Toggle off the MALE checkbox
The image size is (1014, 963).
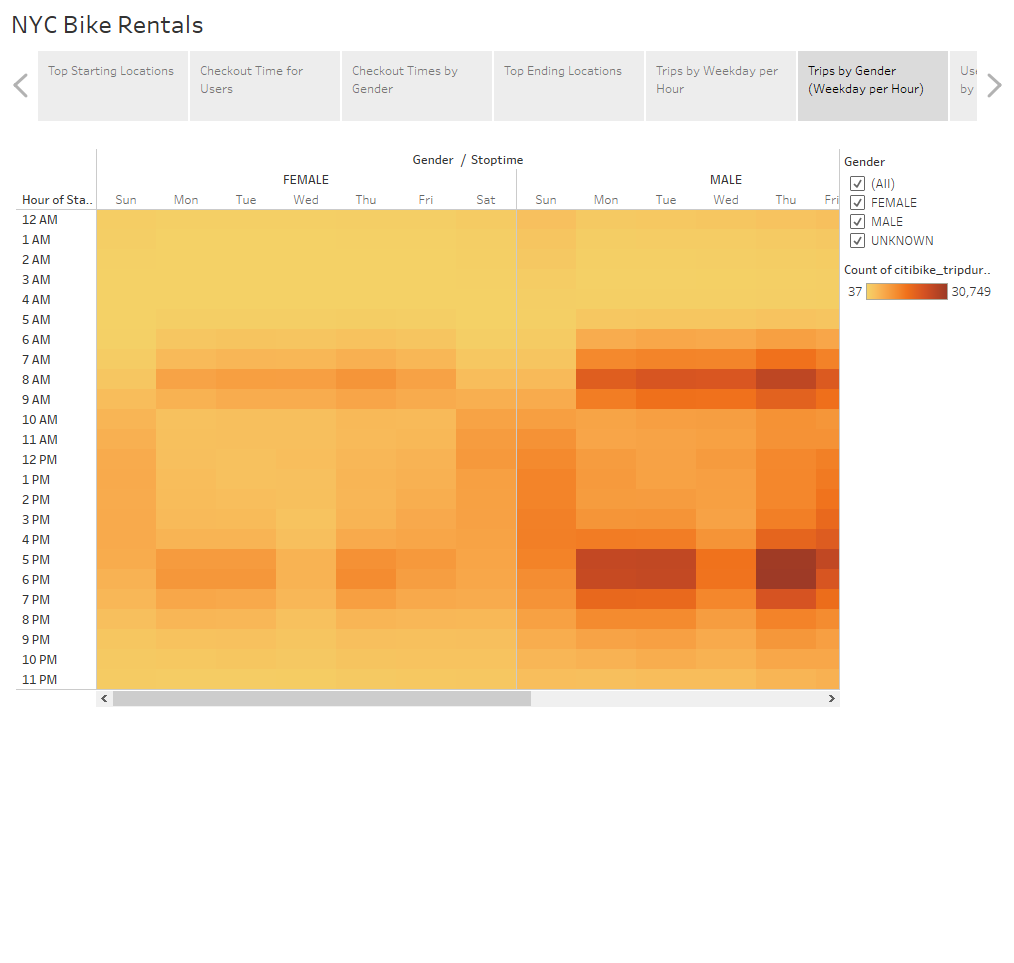tap(857, 221)
